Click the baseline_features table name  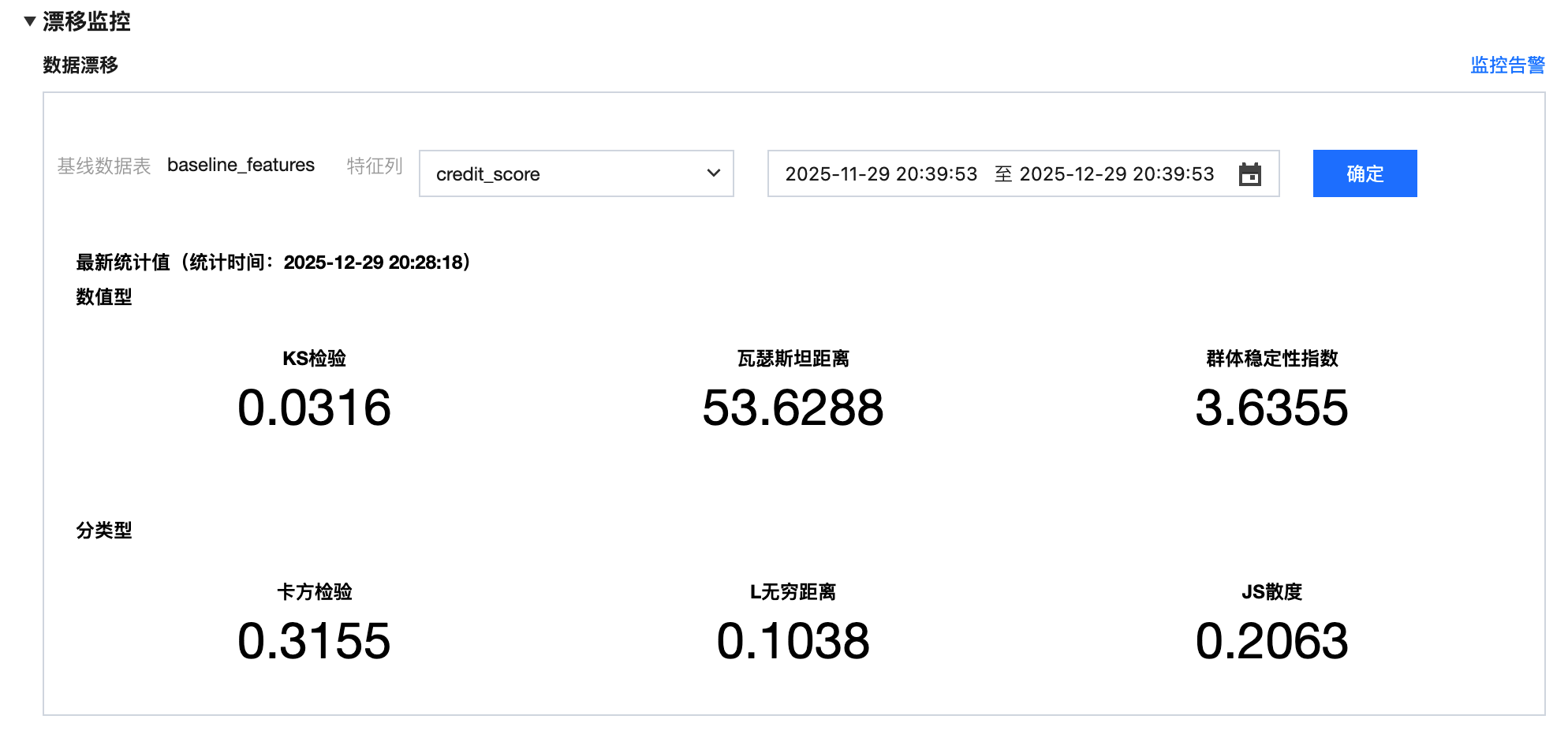241,165
